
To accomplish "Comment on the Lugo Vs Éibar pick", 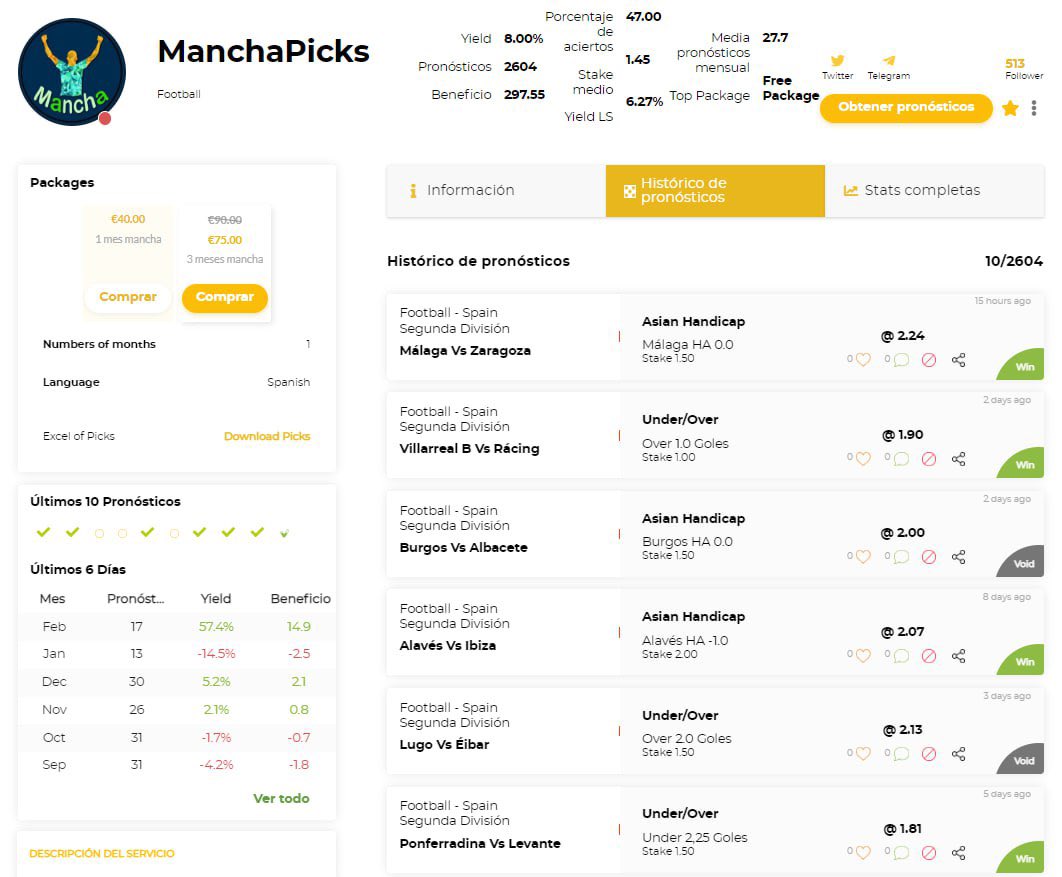I will (901, 754).
